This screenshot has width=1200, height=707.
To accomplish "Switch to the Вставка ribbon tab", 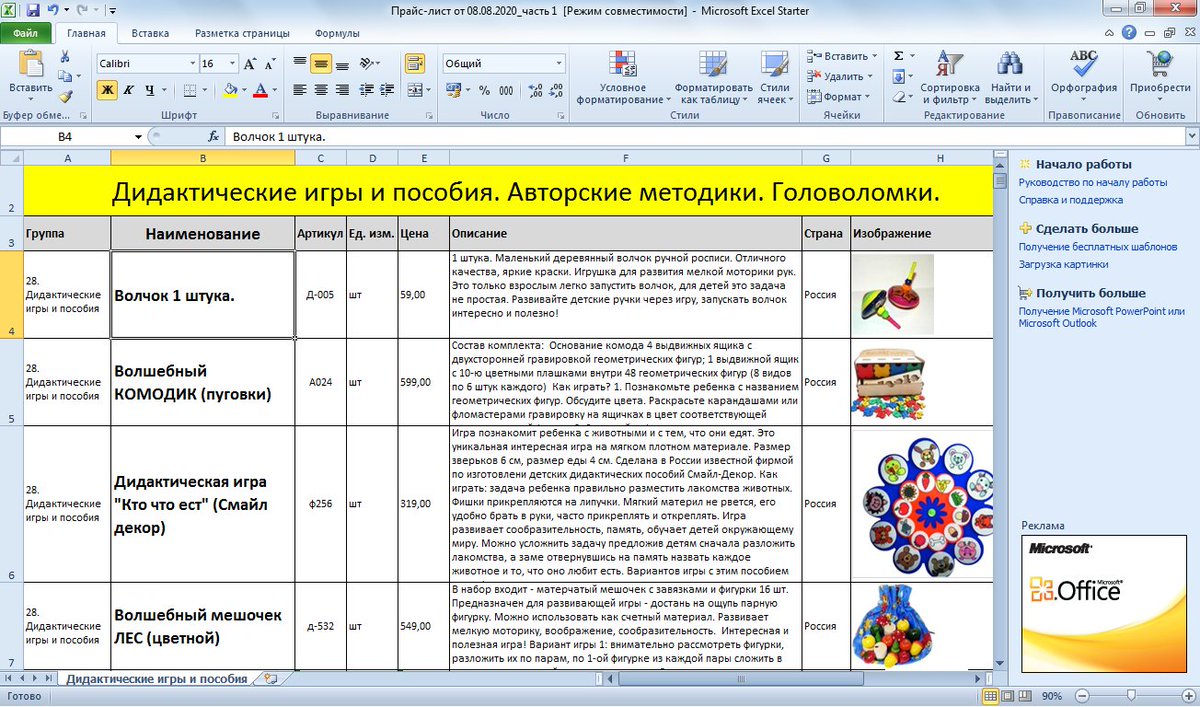I will pyautogui.click(x=150, y=33).
